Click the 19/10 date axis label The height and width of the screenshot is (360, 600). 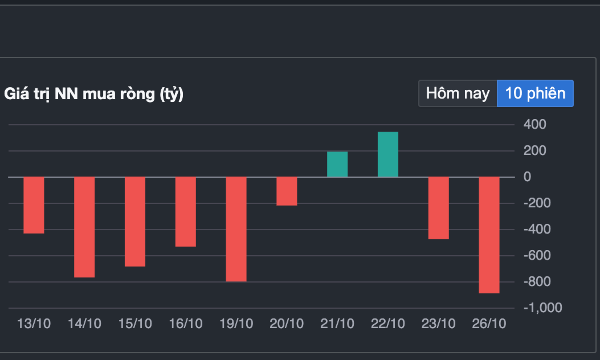pyautogui.click(x=236, y=324)
